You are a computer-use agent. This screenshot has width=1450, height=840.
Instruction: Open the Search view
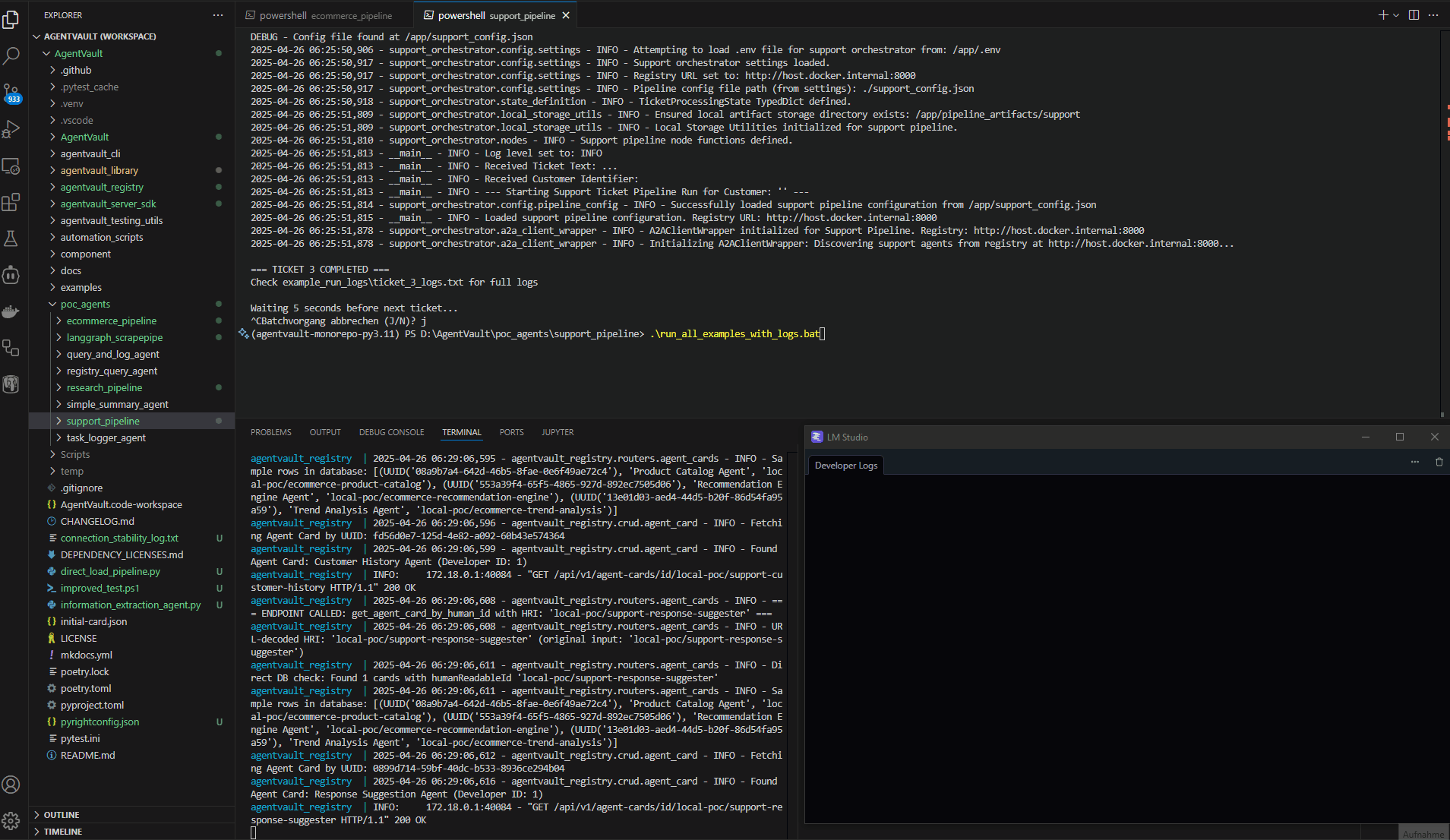(x=11, y=56)
